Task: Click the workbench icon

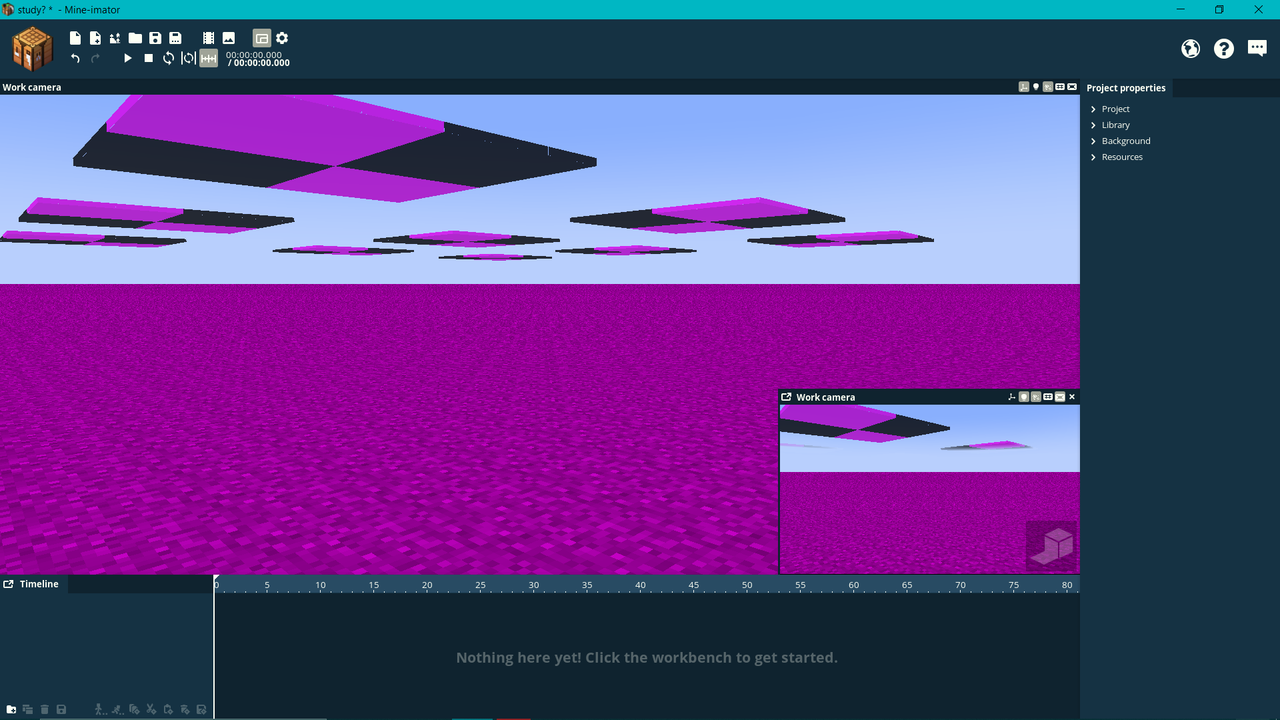Action: click(x=31, y=48)
